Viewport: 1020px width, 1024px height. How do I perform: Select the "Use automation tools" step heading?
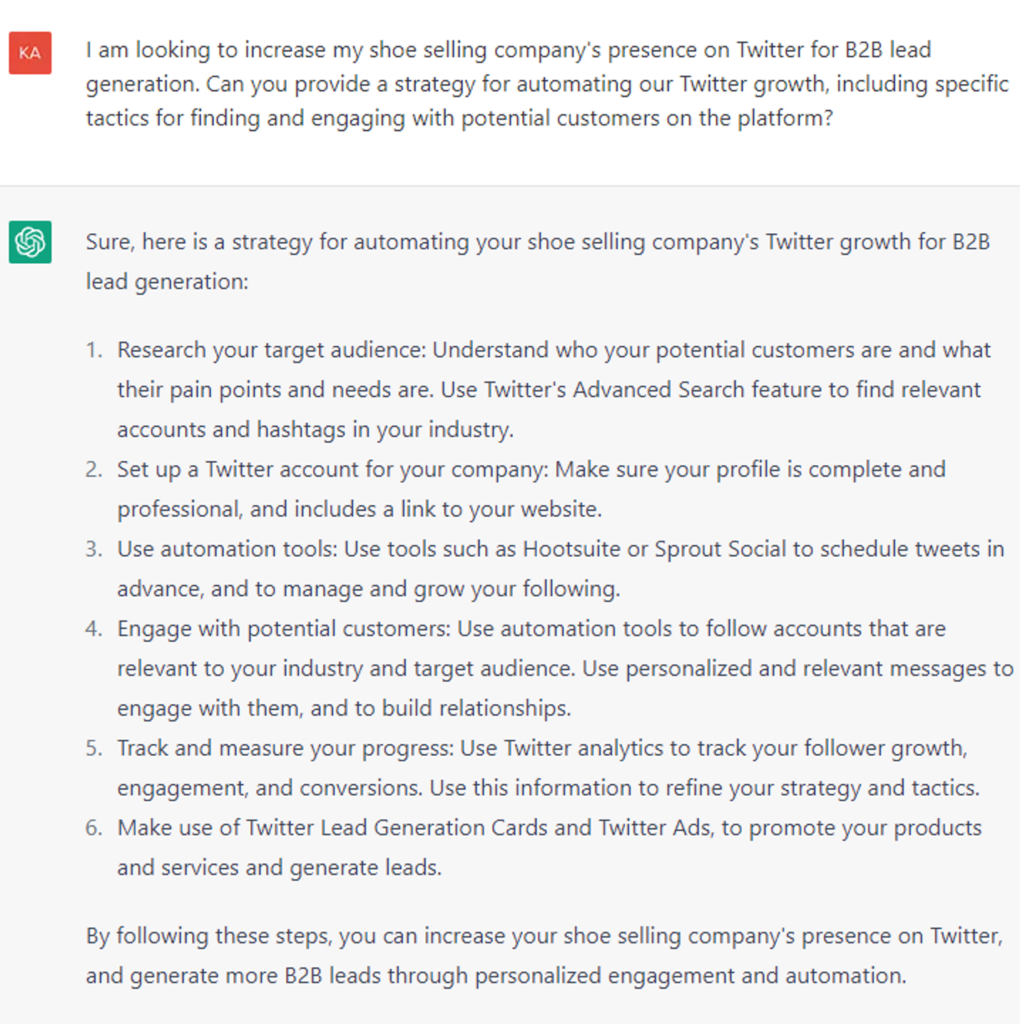pos(226,549)
